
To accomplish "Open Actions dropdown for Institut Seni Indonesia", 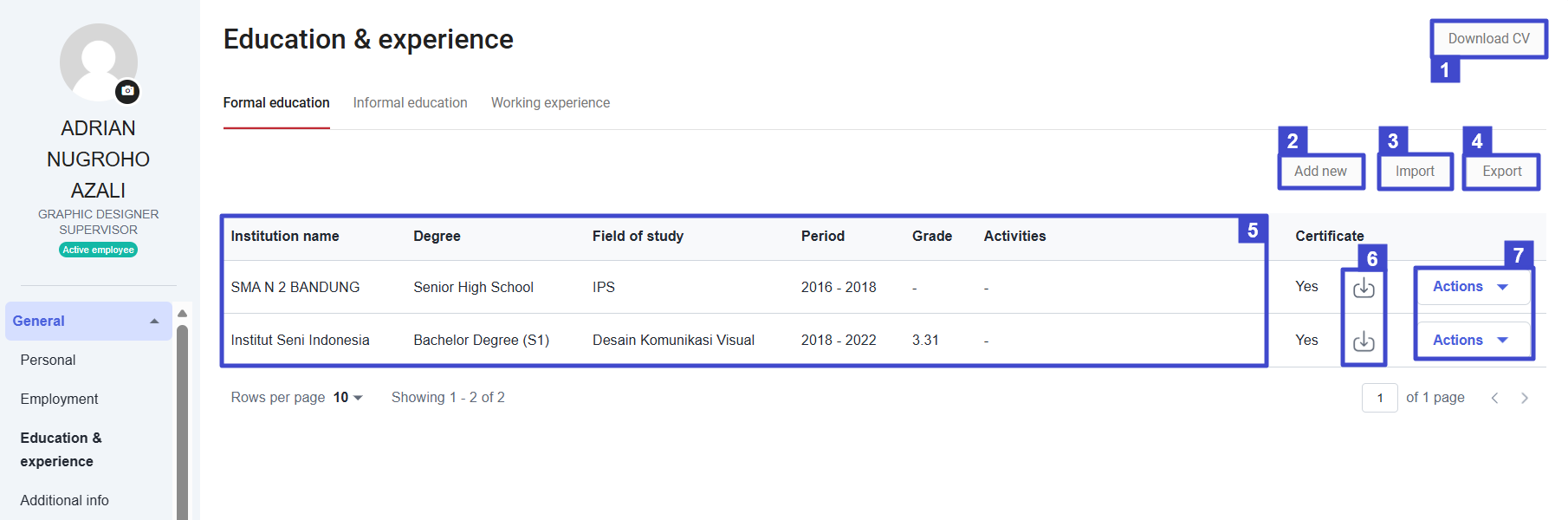I will click(x=1470, y=341).
